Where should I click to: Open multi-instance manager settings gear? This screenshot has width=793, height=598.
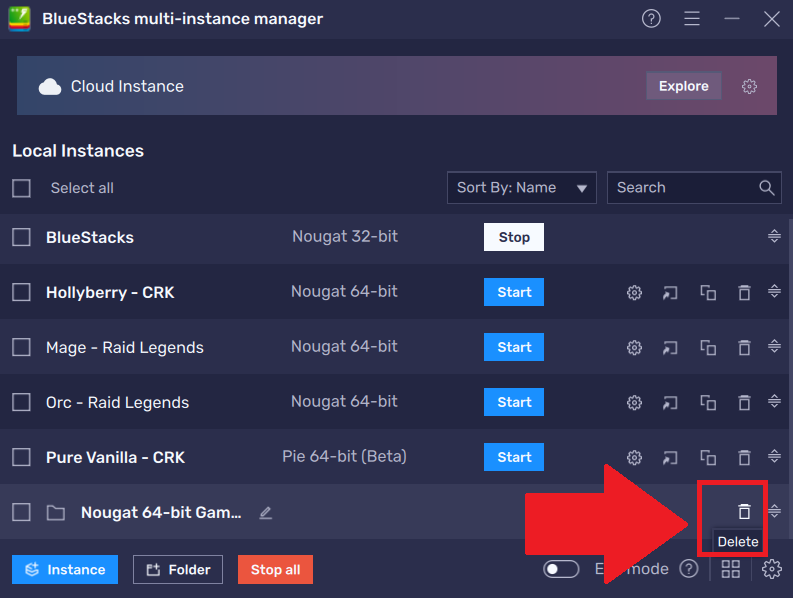point(772,569)
